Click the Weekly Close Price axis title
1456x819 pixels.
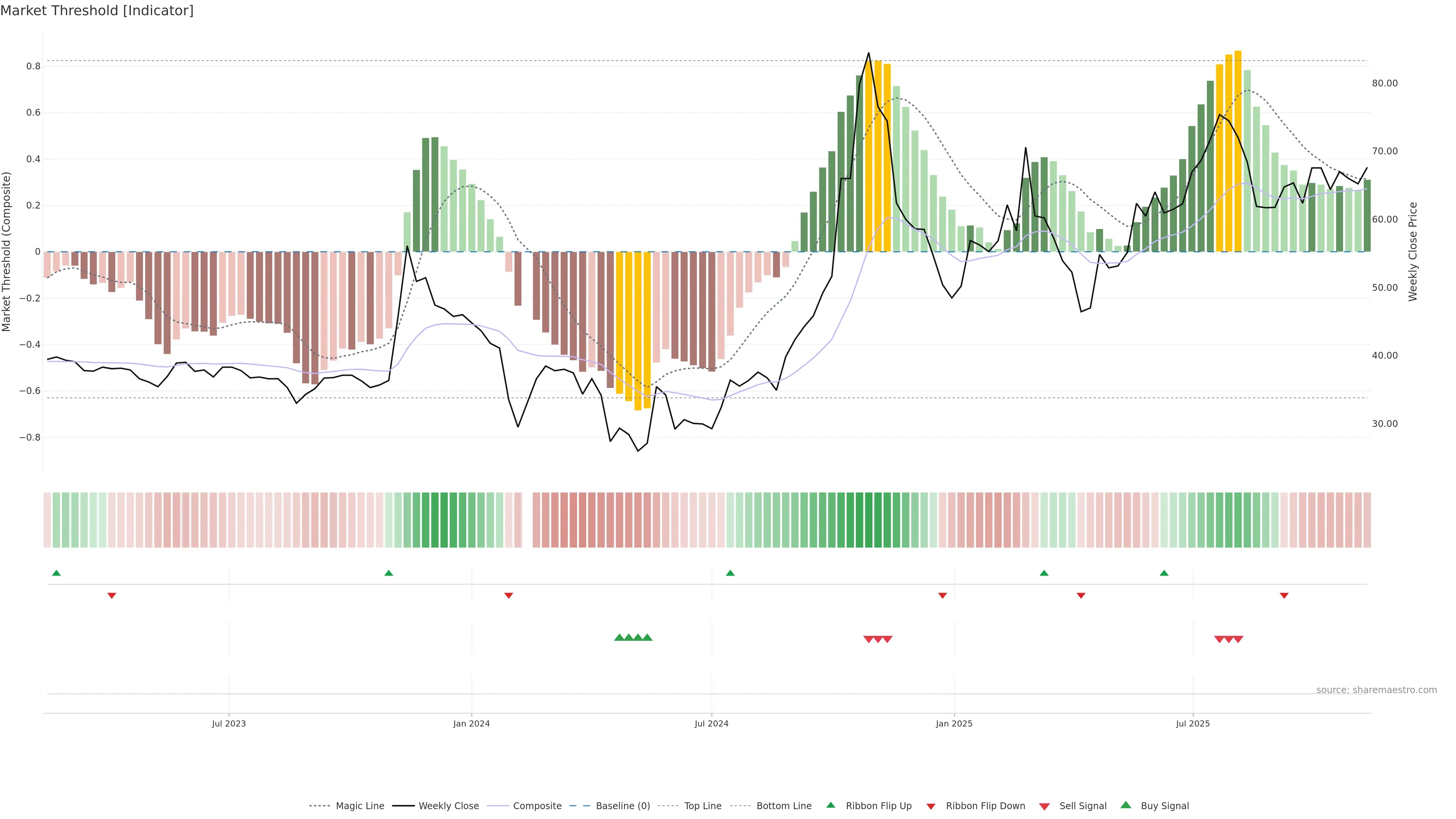(x=1412, y=251)
